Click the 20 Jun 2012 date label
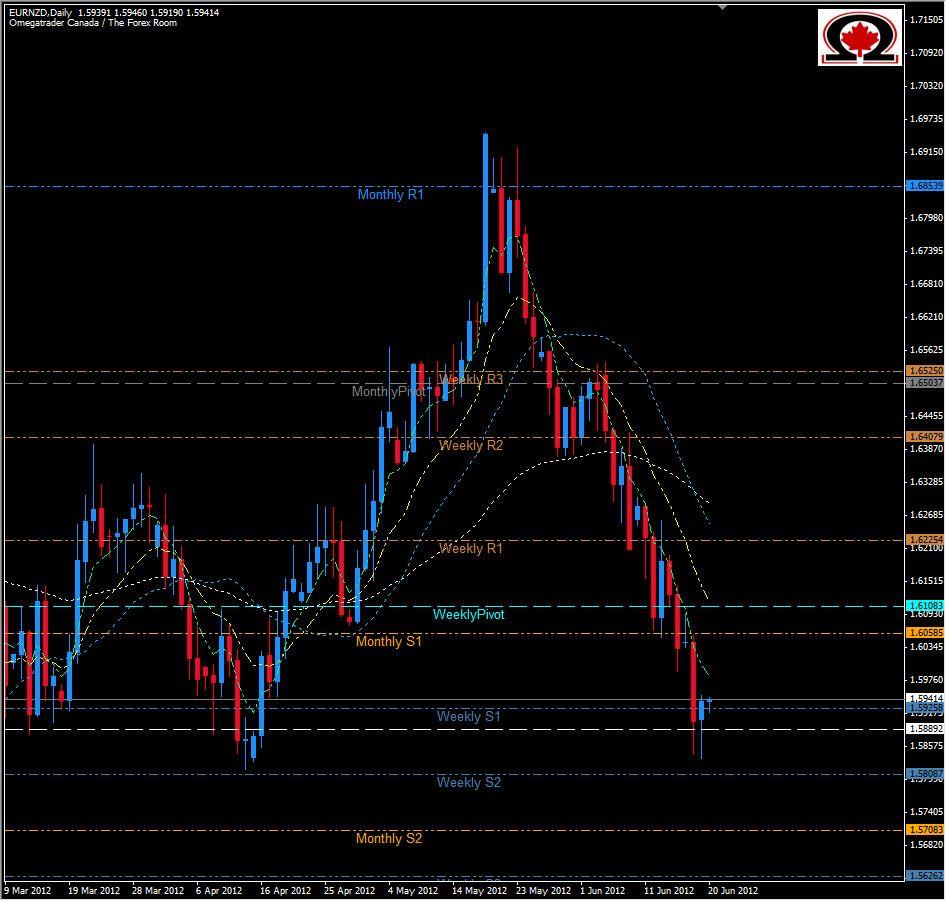Viewport: 946px width, 901px height. [x=733, y=891]
